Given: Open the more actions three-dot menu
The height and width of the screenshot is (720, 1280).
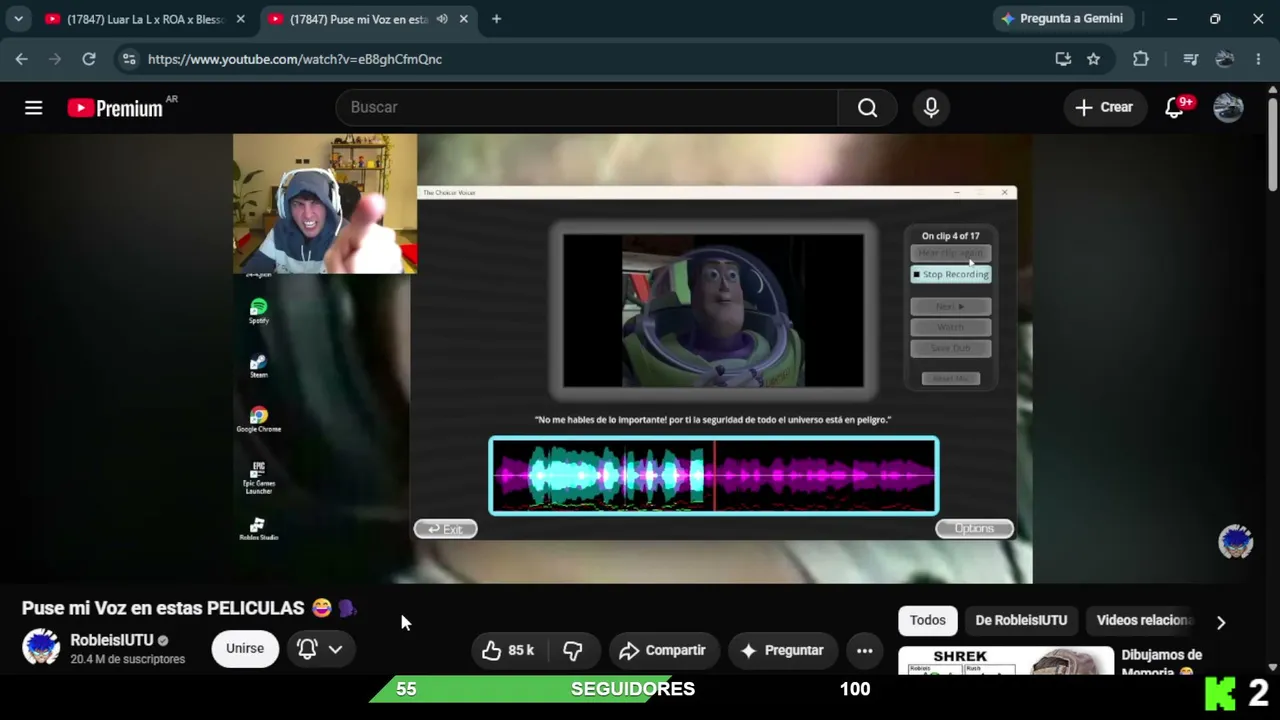Looking at the screenshot, I should pyautogui.click(x=865, y=650).
